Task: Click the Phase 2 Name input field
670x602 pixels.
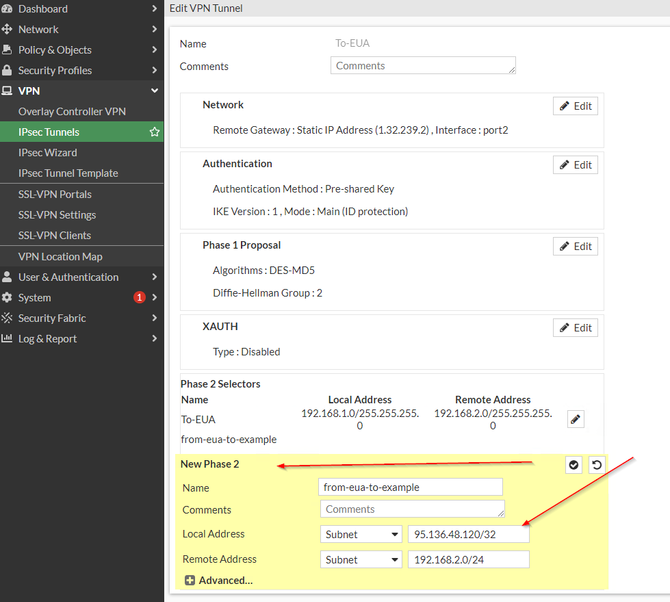Action: point(410,487)
